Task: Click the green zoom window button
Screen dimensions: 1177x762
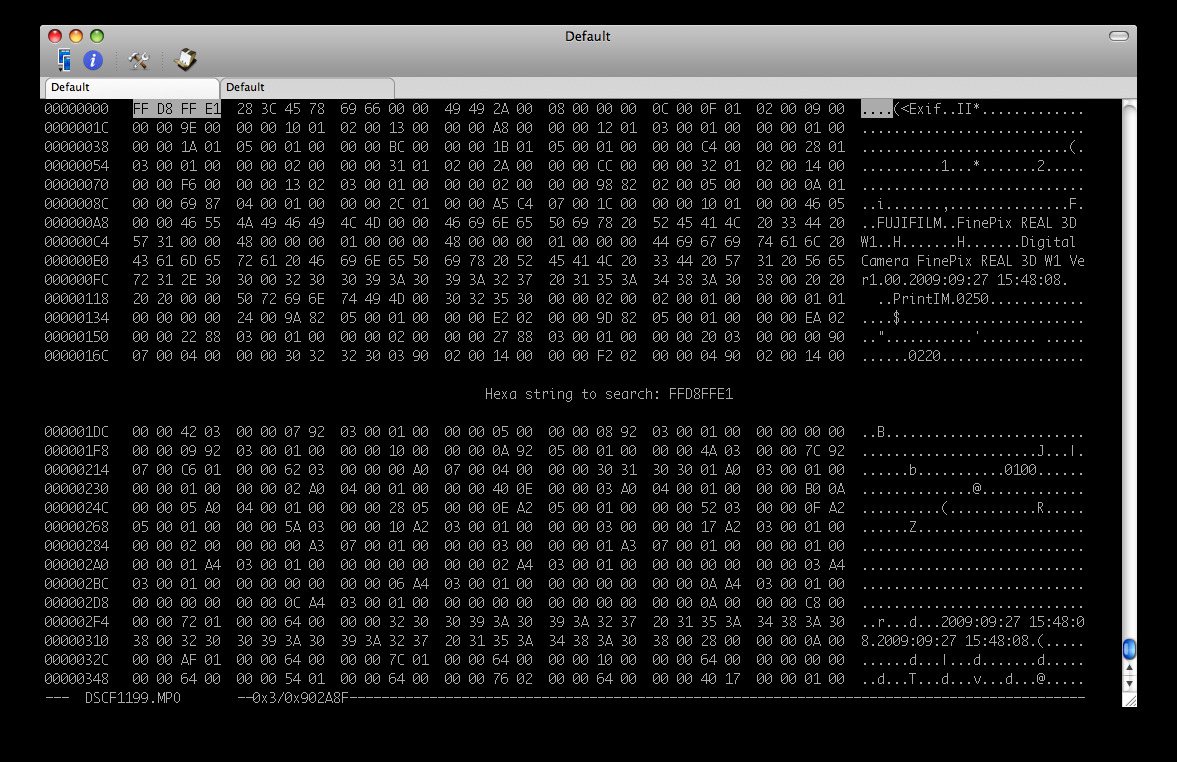Action: point(97,36)
